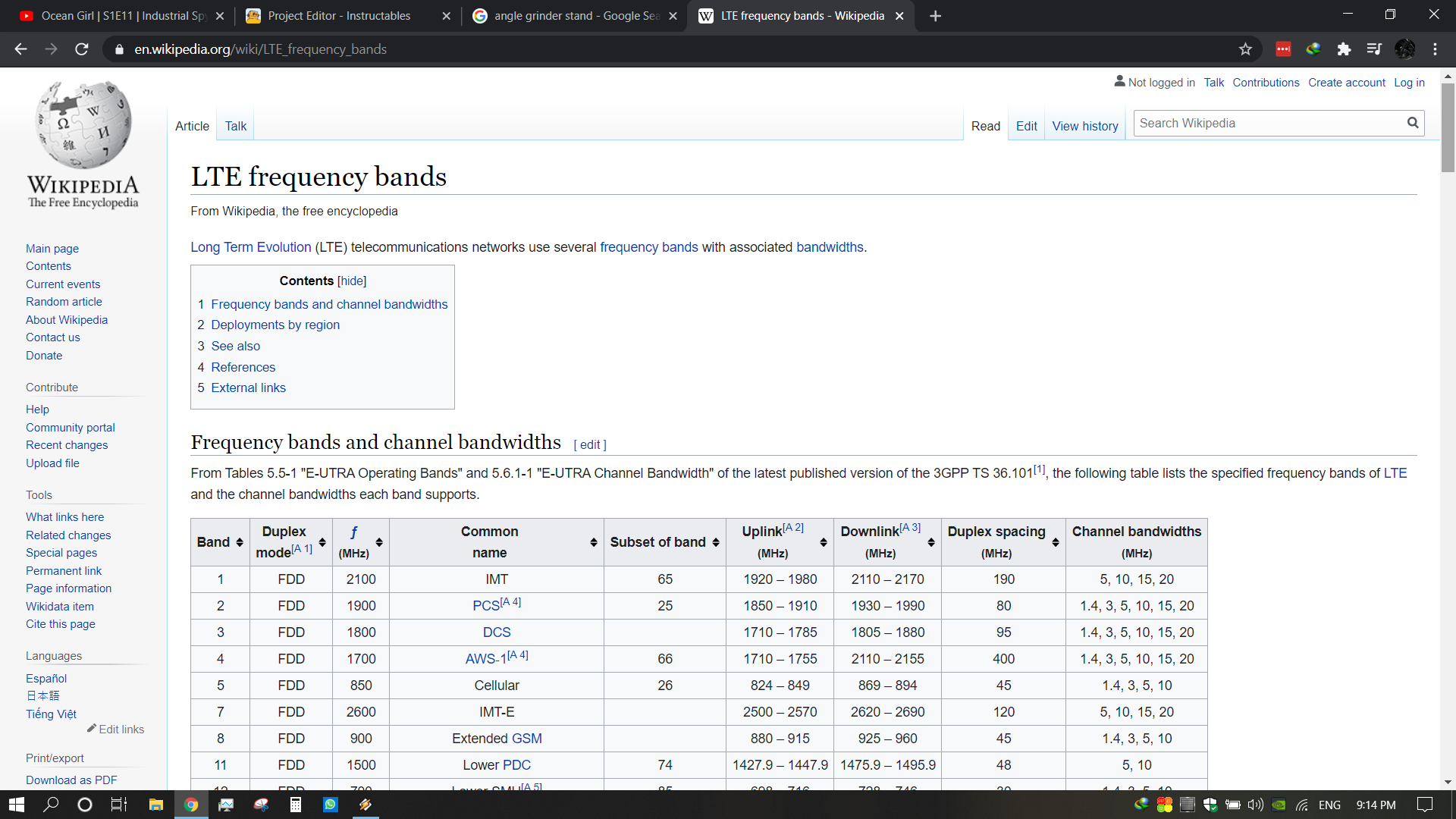Sort the Duplex spacing column
Image resolution: width=1456 pixels, height=819 pixels.
pos(1054,542)
